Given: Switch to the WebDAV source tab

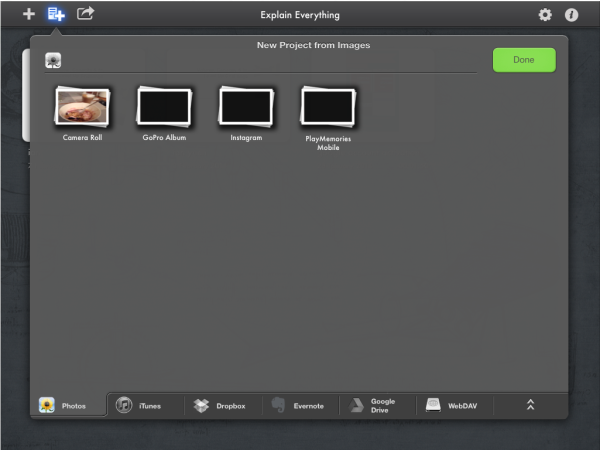Looking at the screenshot, I should click(x=455, y=405).
